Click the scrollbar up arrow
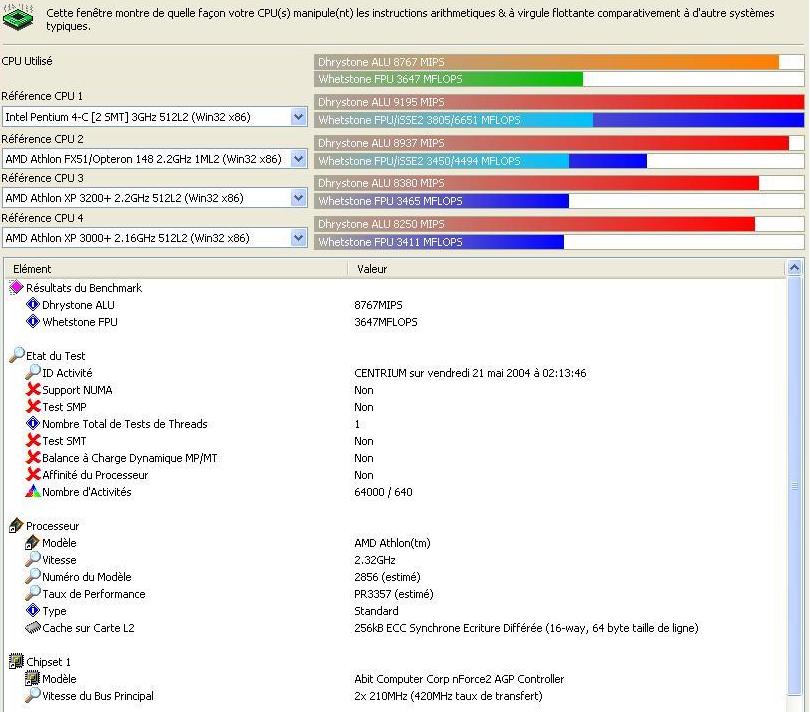Image resolution: width=810 pixels, height=712 pixels. (x=795, y=268)
